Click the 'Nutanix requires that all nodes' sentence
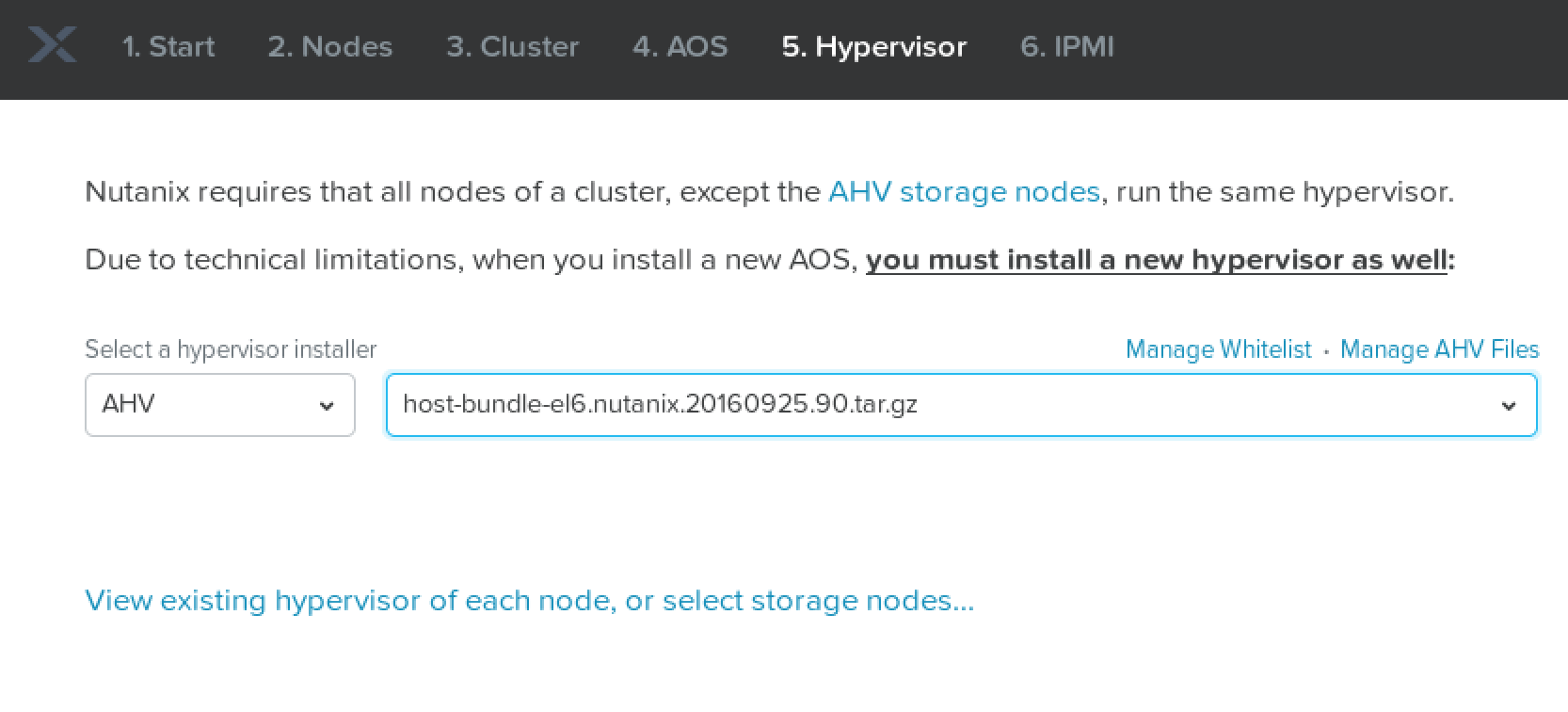The image size is (1568, 712). tap(452, 192)
